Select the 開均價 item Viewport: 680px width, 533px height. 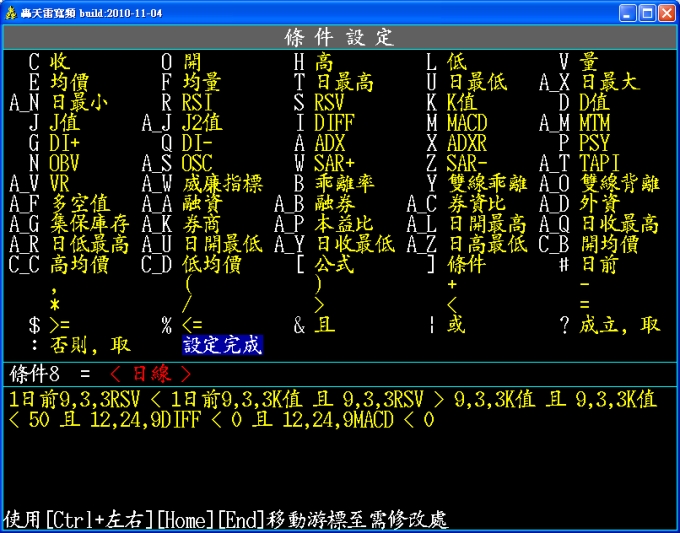pyautogui.click(x=609, y=245)
